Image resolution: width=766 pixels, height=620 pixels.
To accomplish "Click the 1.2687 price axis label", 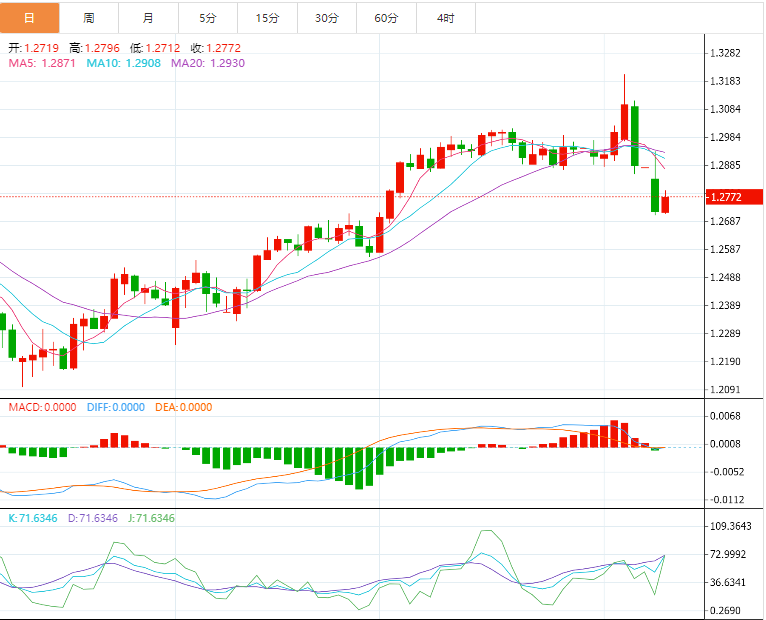I will pos(725,221).
